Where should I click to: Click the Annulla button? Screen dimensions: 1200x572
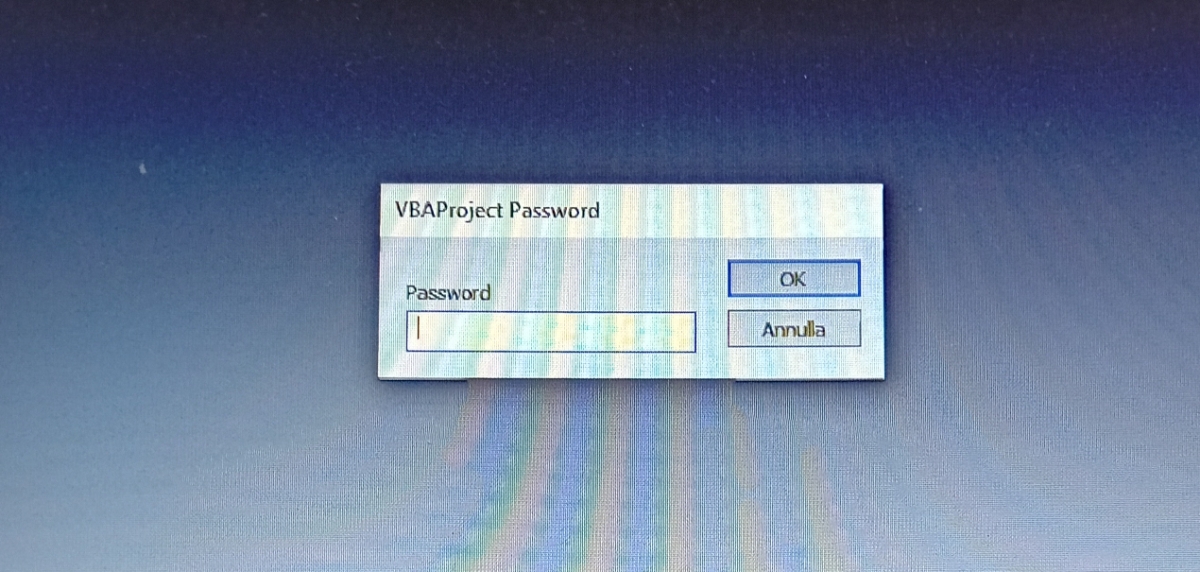point(793,329)
